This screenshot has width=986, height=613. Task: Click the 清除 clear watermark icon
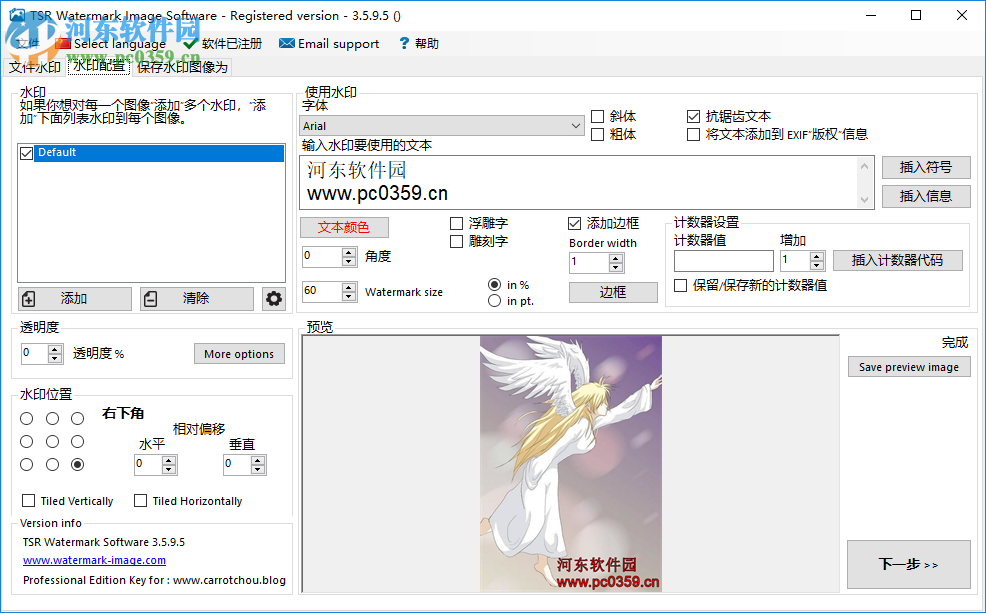(x=153, y=298)
